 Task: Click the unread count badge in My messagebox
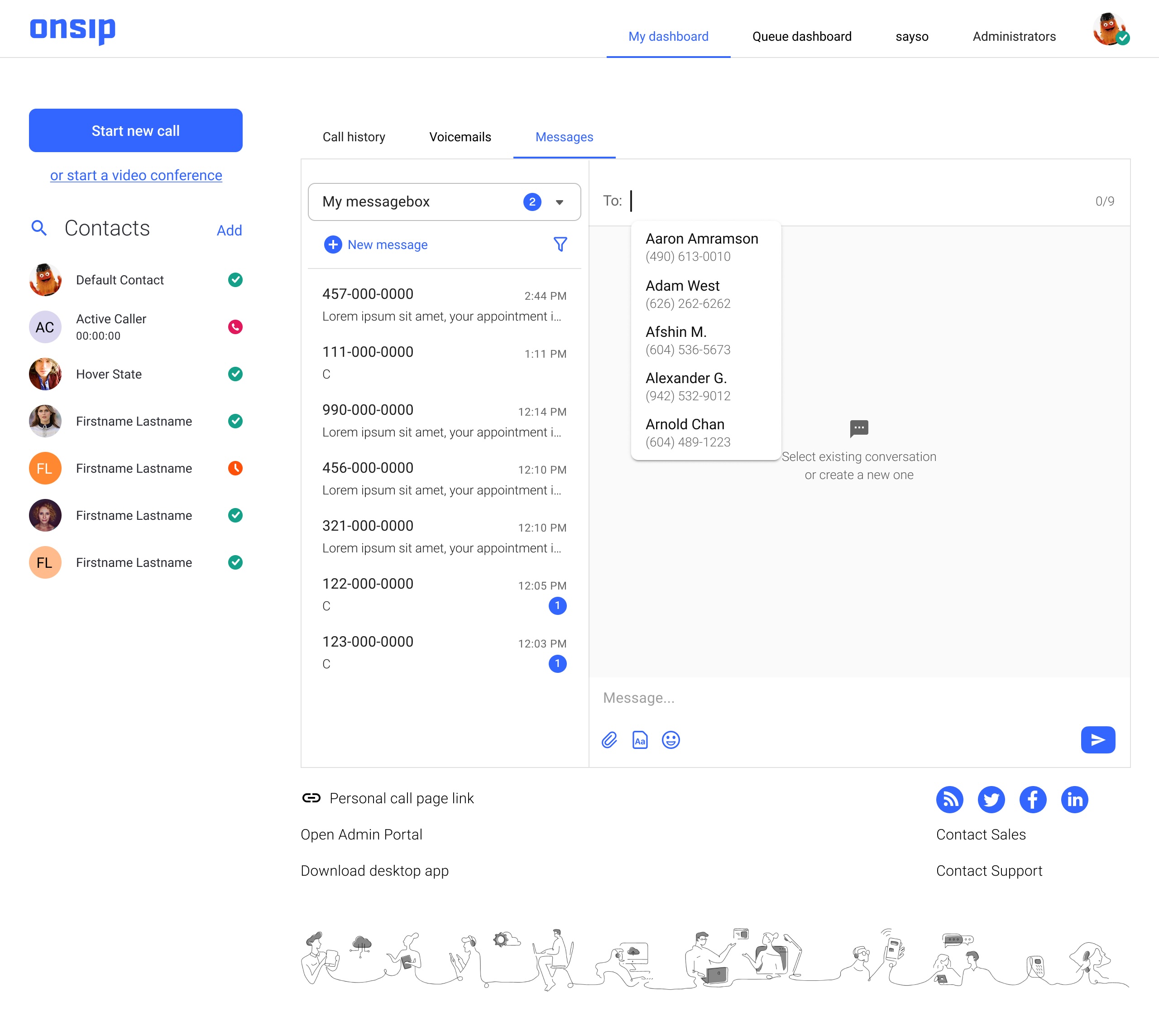[532, 201]
